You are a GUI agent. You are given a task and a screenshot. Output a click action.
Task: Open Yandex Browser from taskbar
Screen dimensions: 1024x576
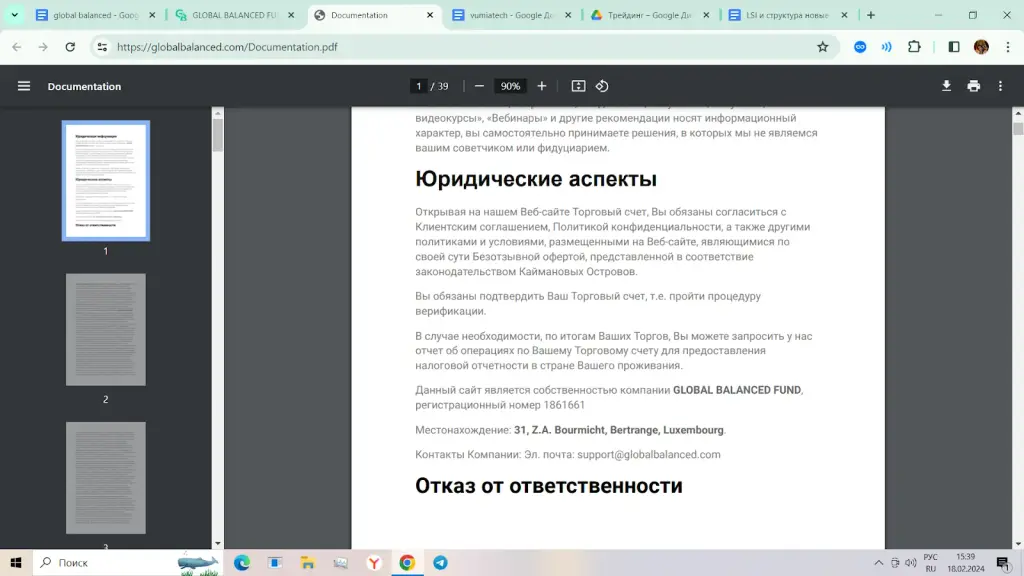click(374, 562)
